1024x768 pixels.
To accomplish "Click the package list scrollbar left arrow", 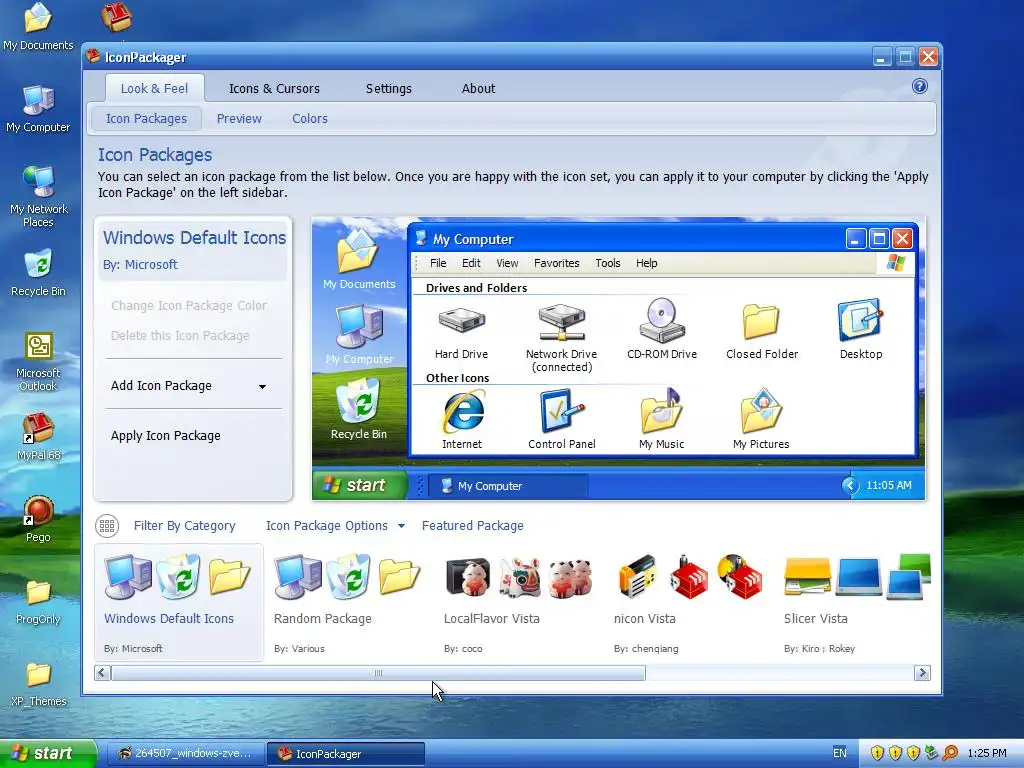I will click(x=103, y=673).
